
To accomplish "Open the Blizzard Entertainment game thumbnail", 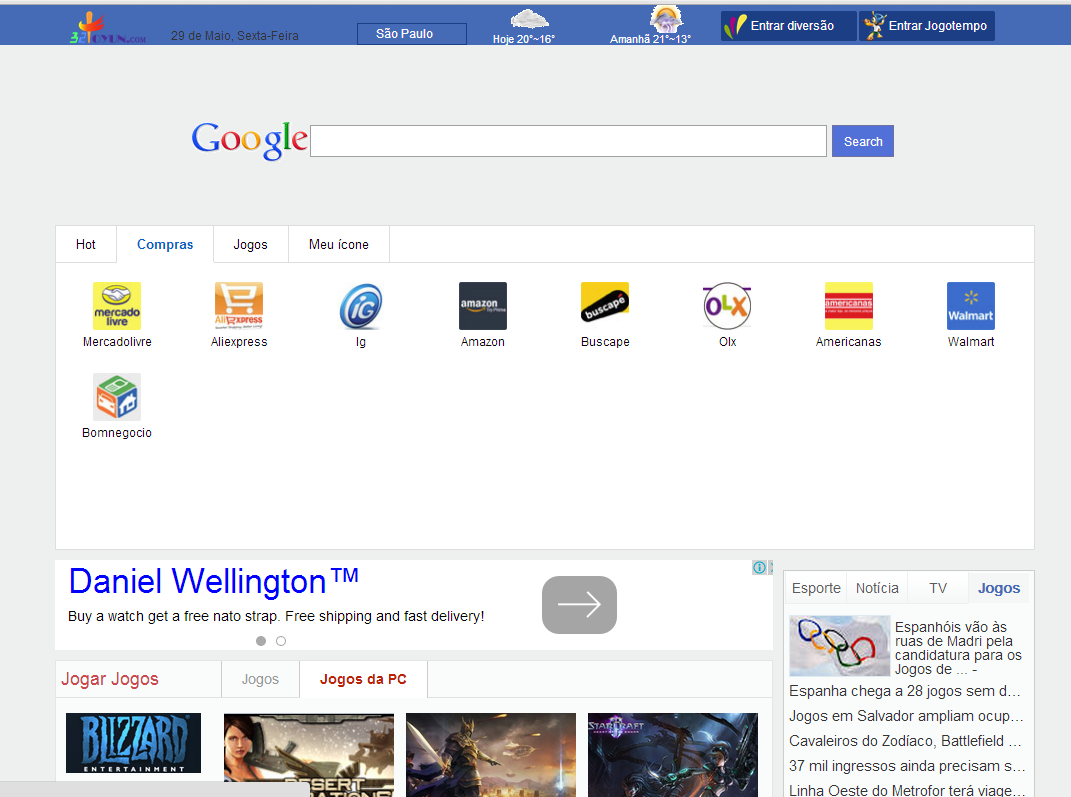I will [133, 743].
